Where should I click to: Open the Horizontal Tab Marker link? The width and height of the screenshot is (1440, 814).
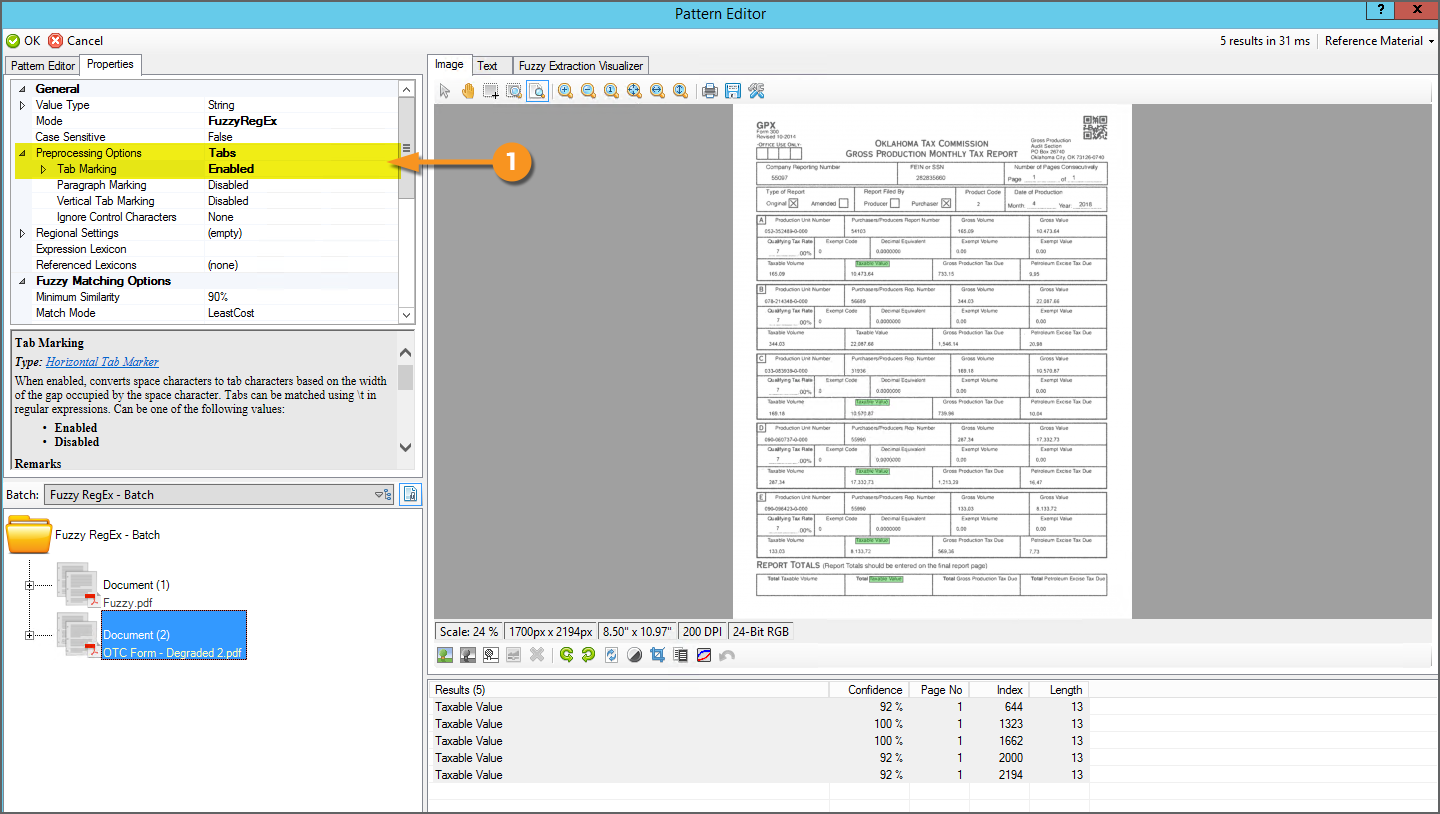[102, 362]
